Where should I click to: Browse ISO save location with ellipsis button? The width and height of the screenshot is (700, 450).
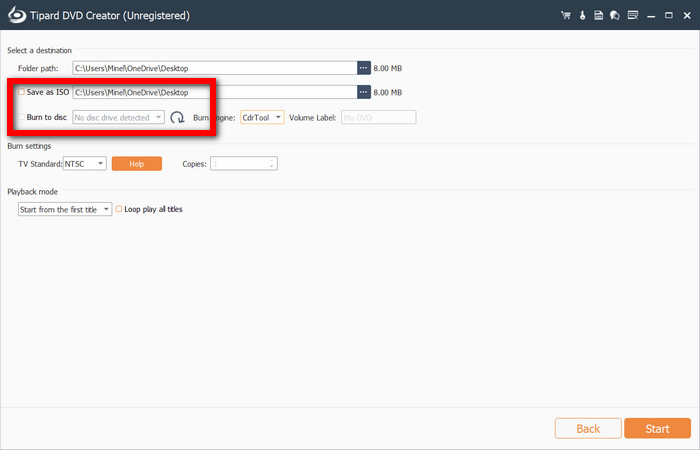click(364, 92)
